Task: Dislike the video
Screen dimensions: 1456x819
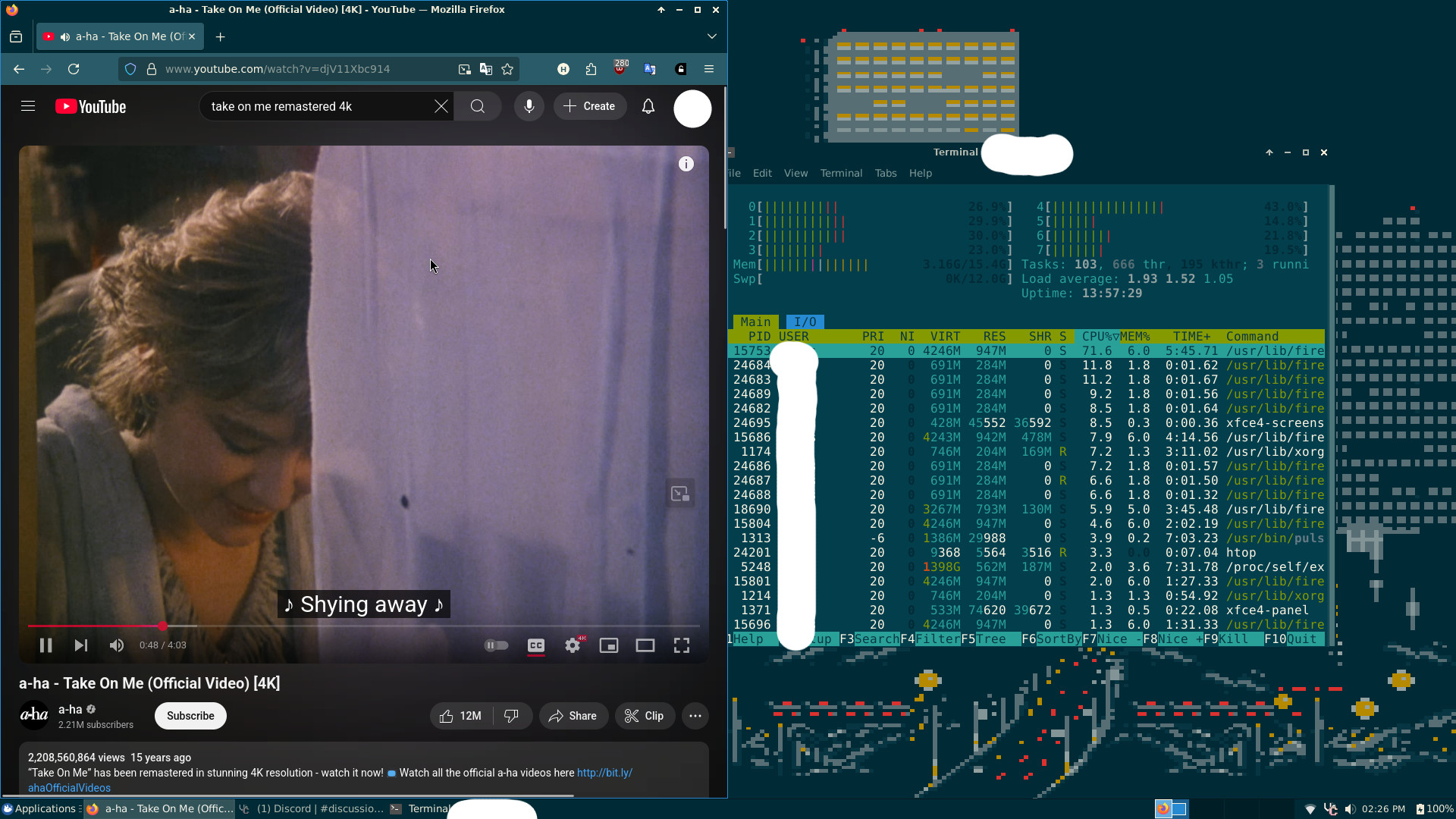Action: point(512,716)
